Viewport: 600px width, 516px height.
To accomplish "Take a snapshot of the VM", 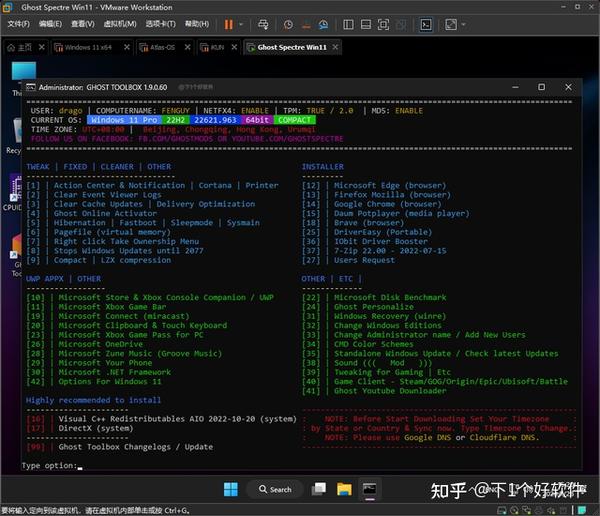I will [288, 24].
